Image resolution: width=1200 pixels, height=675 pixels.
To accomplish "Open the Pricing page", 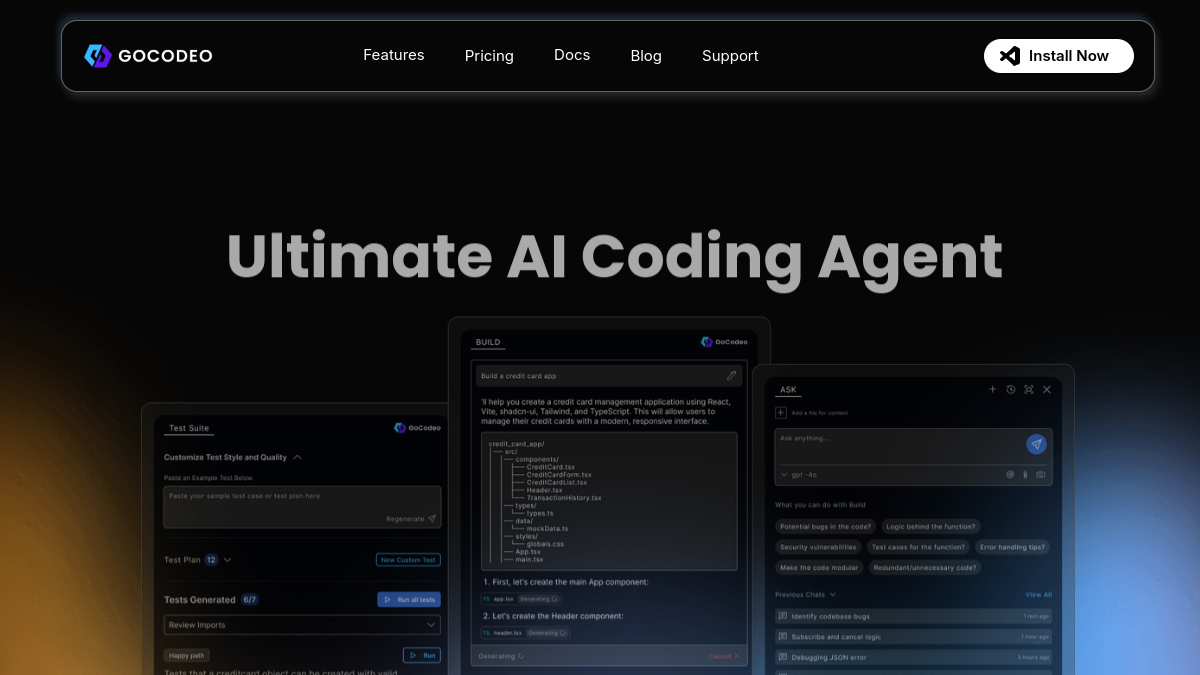I will tap(489, 56).
